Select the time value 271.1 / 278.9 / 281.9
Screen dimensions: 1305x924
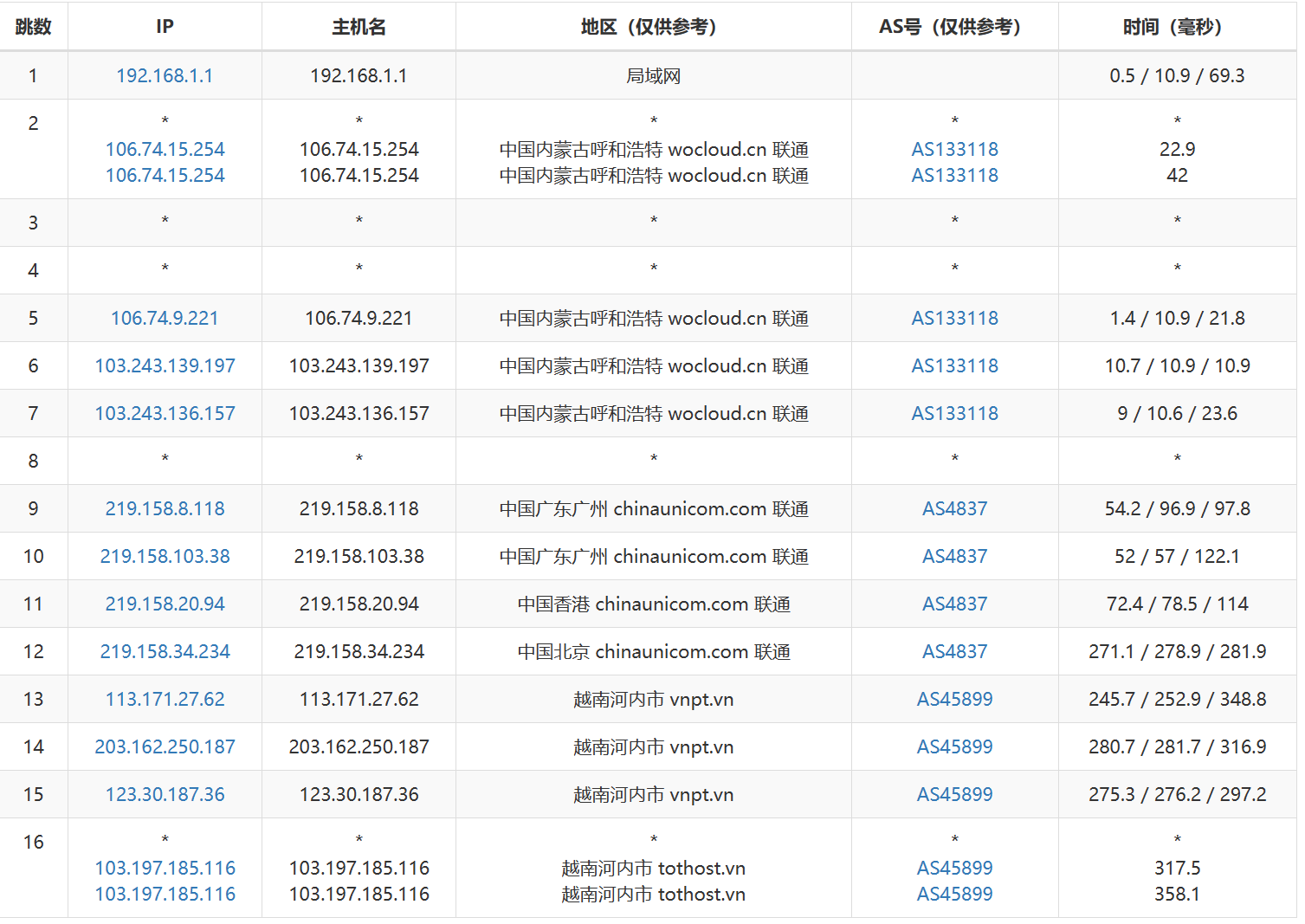point(1177,652)
